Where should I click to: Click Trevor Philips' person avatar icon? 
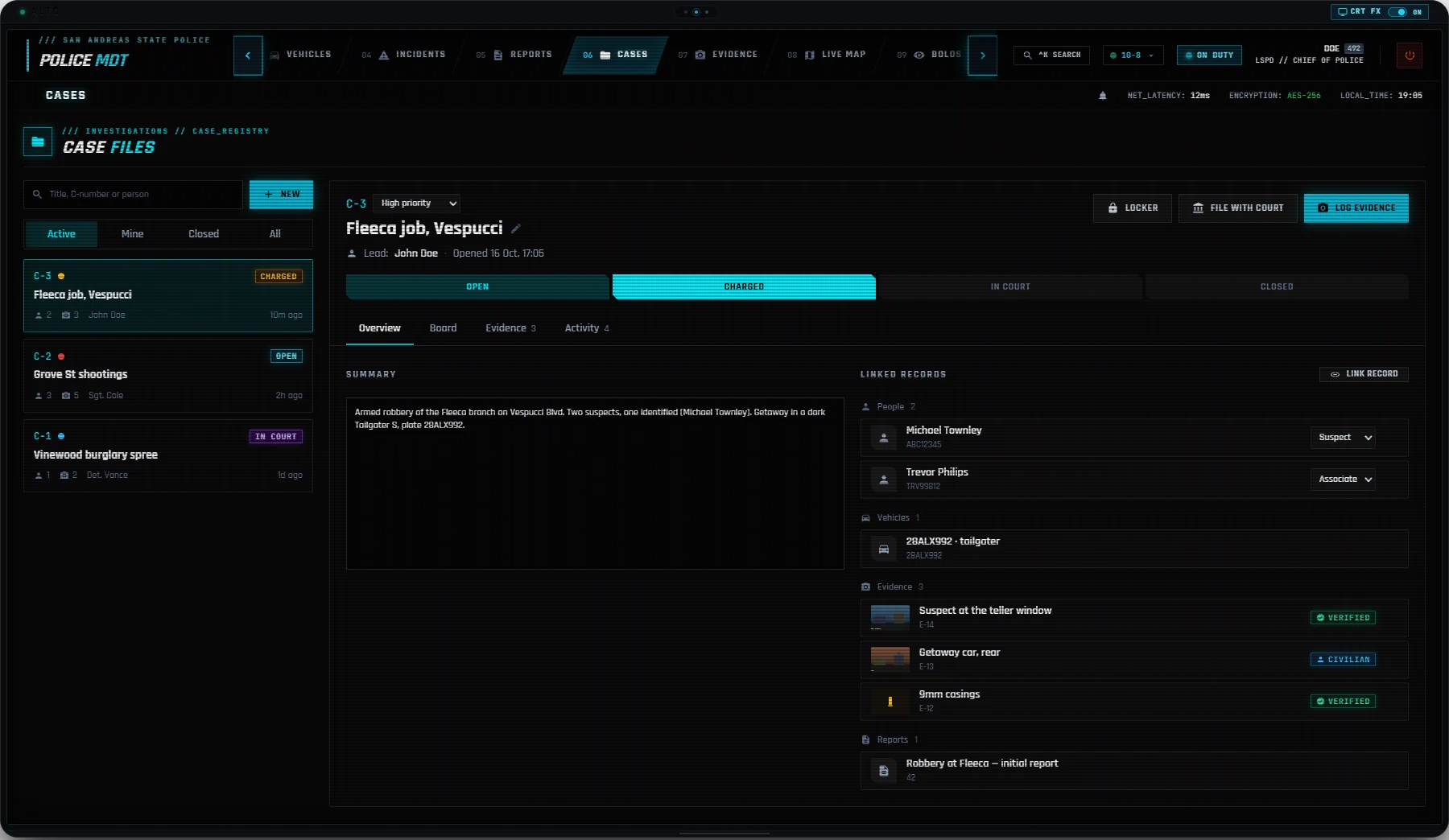tap(884, 480)
